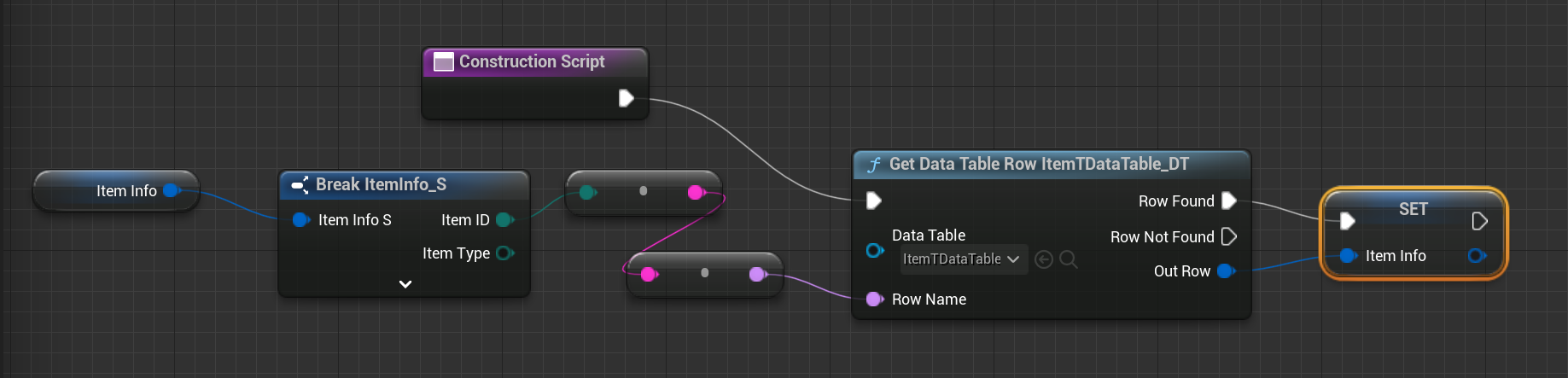Click the green input pin of the upper conversion node

click(587, 192)
